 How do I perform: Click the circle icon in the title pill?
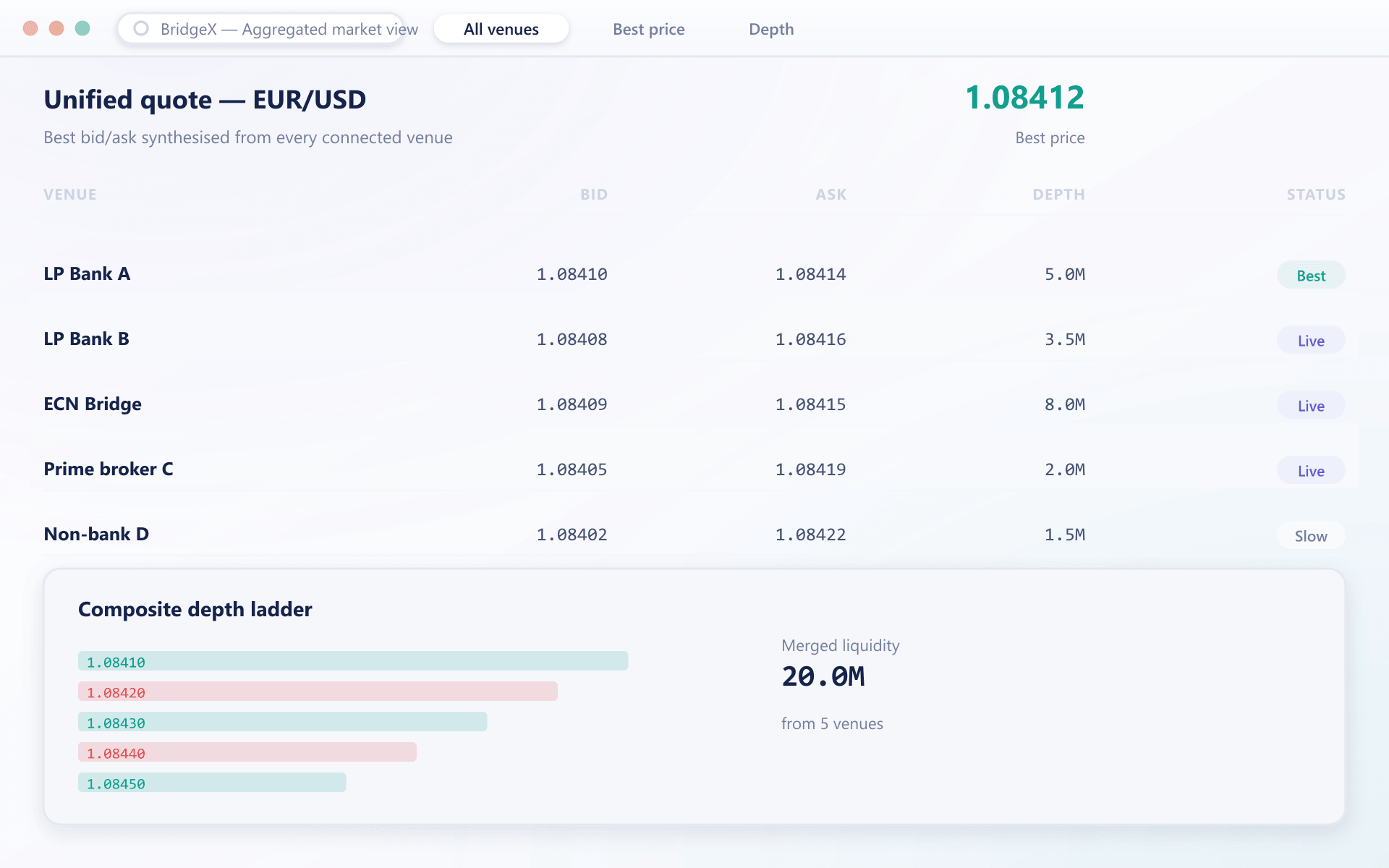(141, 28)
